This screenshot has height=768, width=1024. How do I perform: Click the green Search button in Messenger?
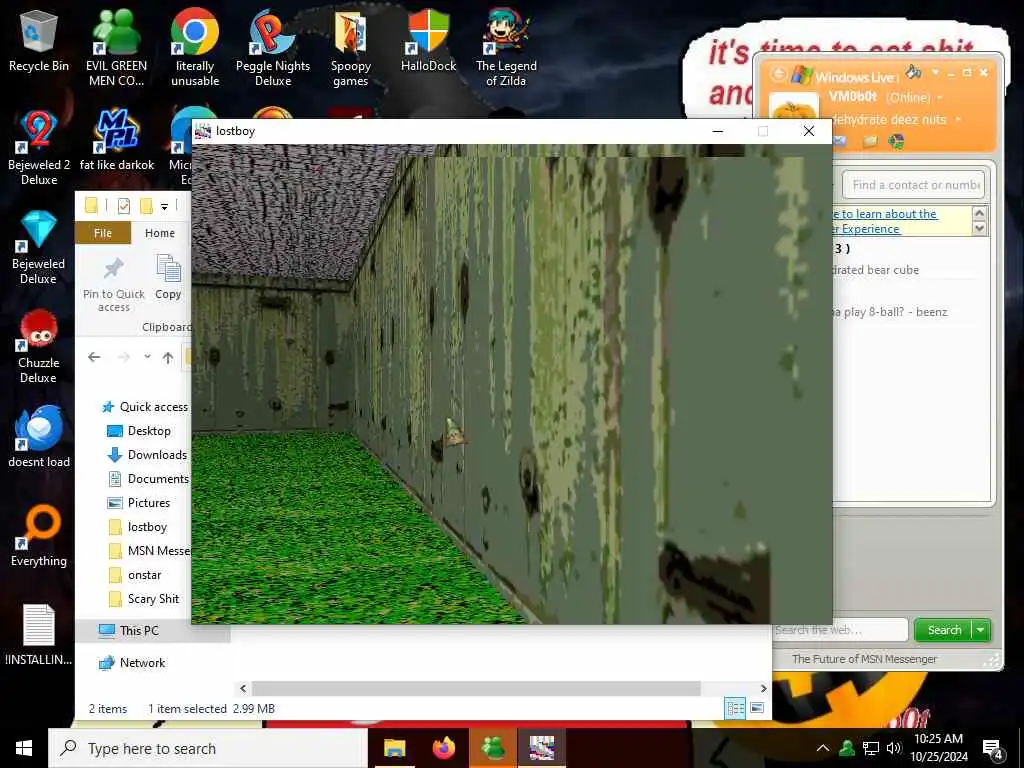(944, 630)
